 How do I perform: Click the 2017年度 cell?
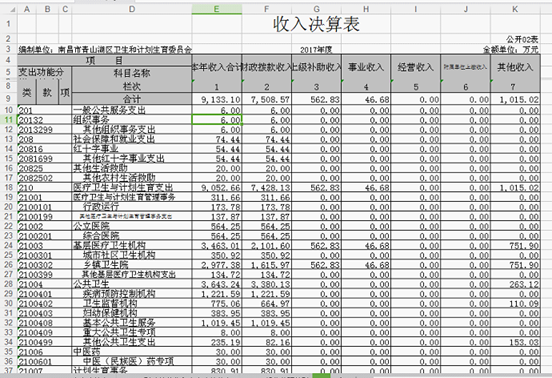pos(316,50)
